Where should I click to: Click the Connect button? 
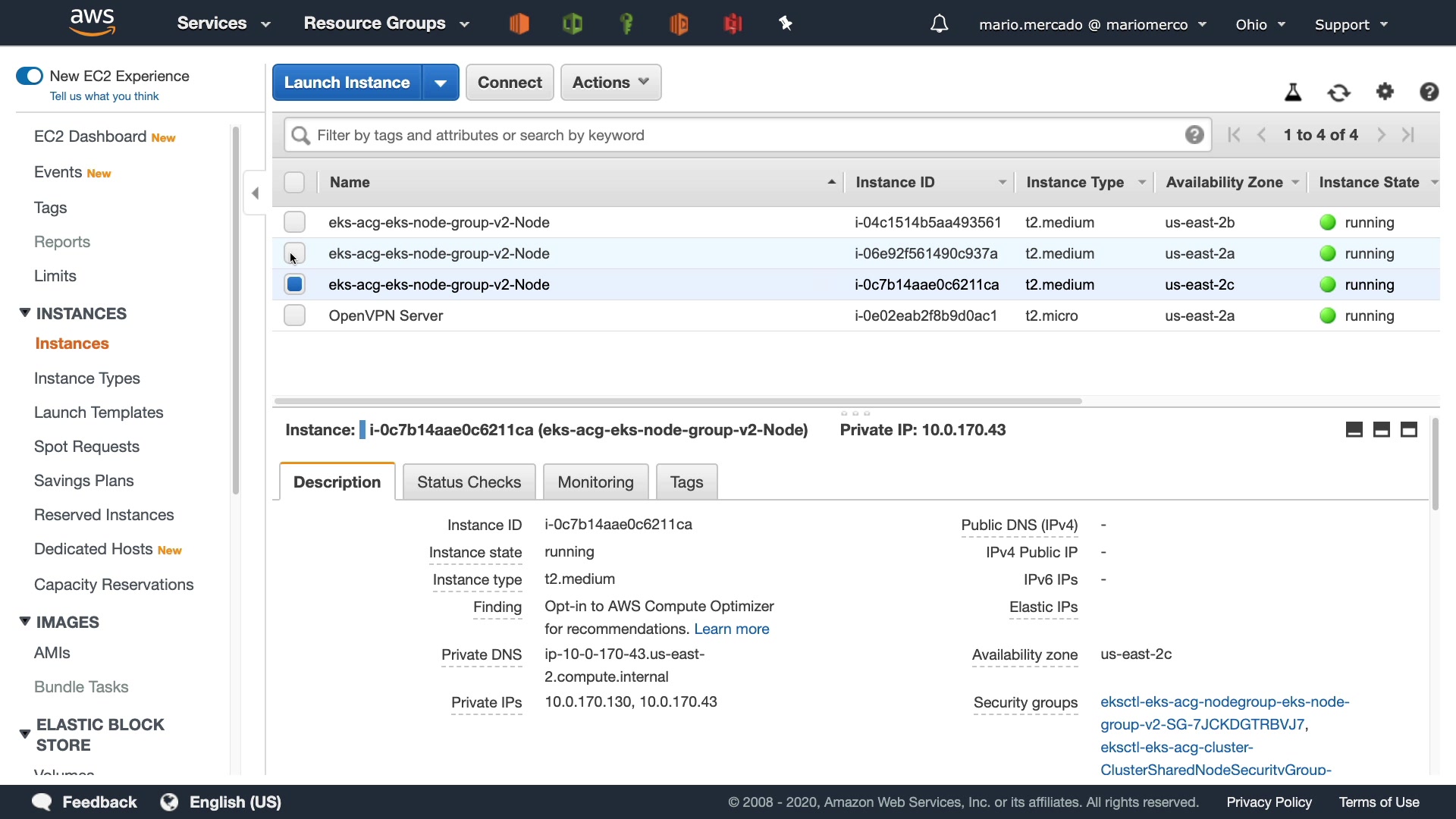pos(510,83)
